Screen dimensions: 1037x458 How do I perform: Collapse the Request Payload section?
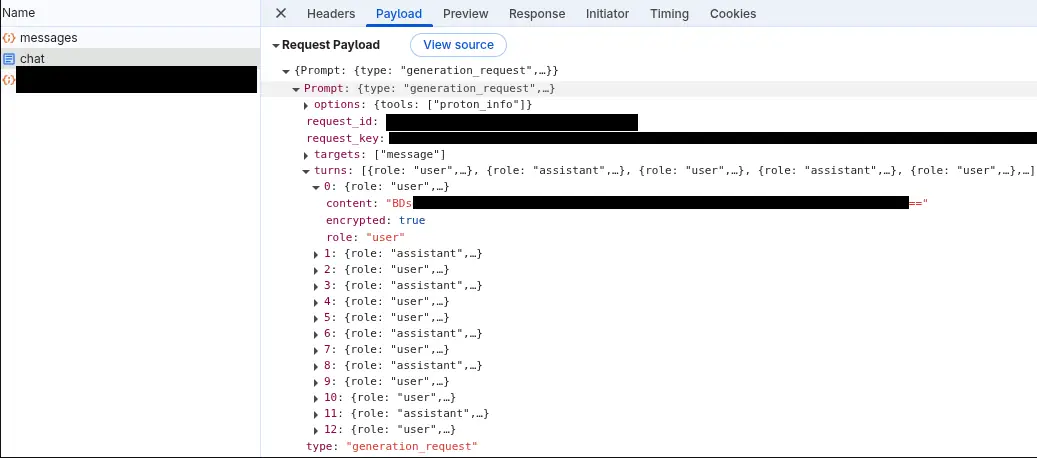[276, 46]
